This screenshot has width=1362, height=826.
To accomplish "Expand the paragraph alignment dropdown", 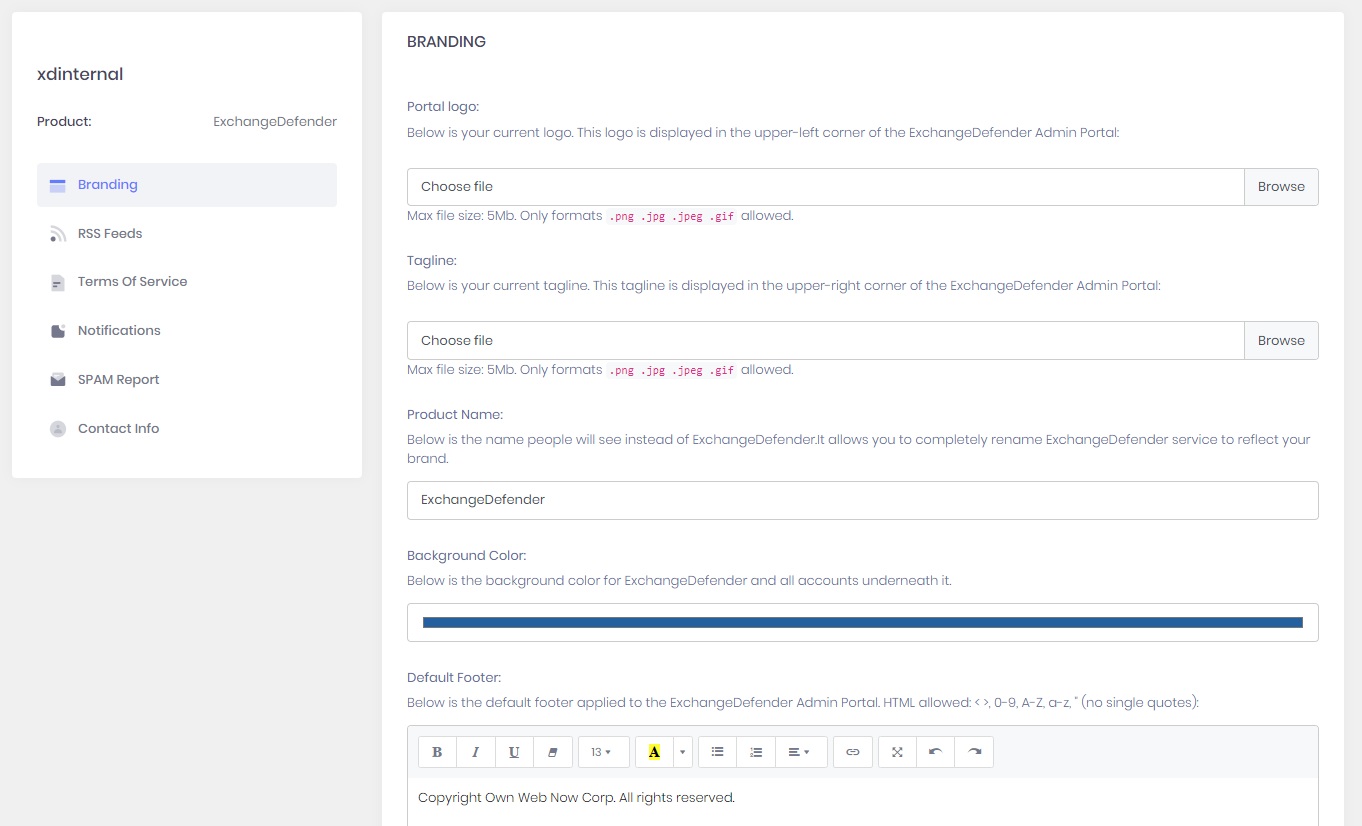I will 800,752.
